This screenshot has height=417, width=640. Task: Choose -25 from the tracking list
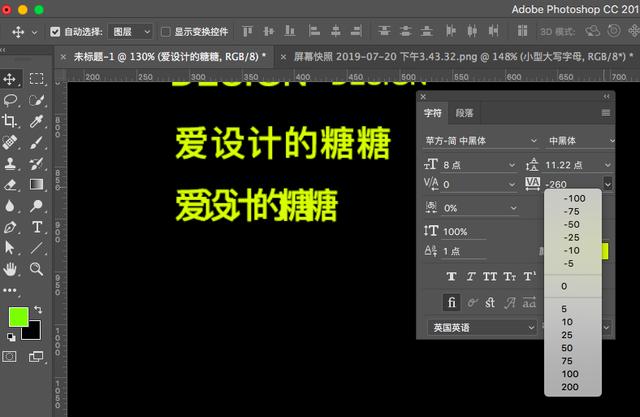[571, 237]
